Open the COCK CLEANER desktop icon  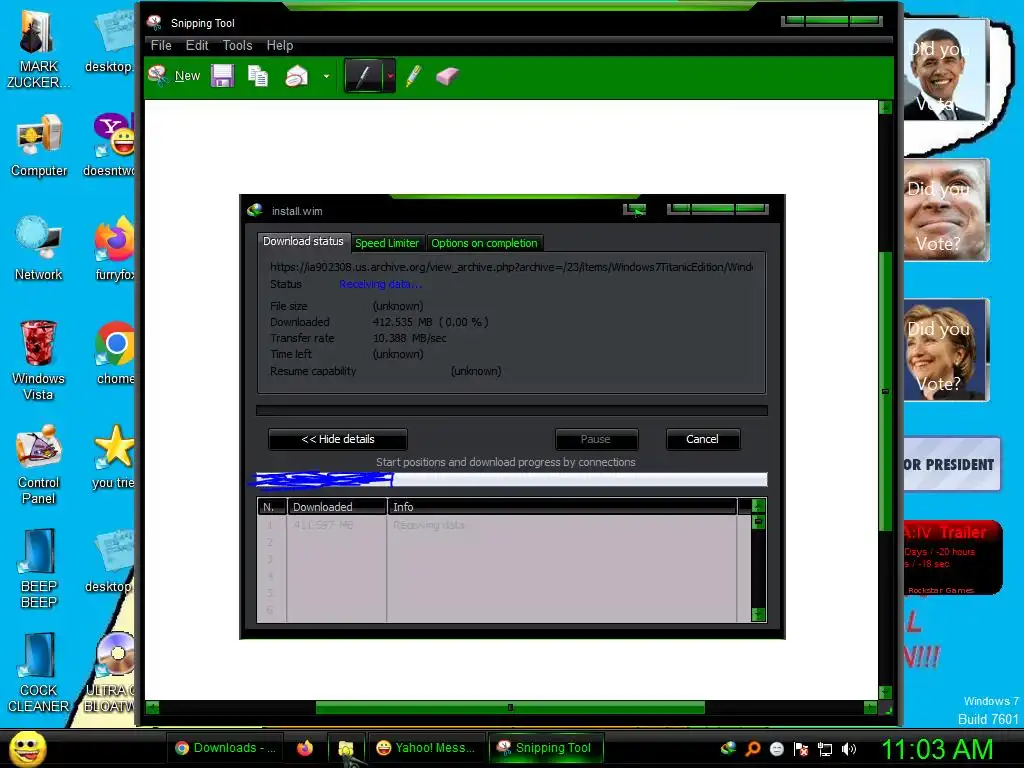tap(39, 673)
